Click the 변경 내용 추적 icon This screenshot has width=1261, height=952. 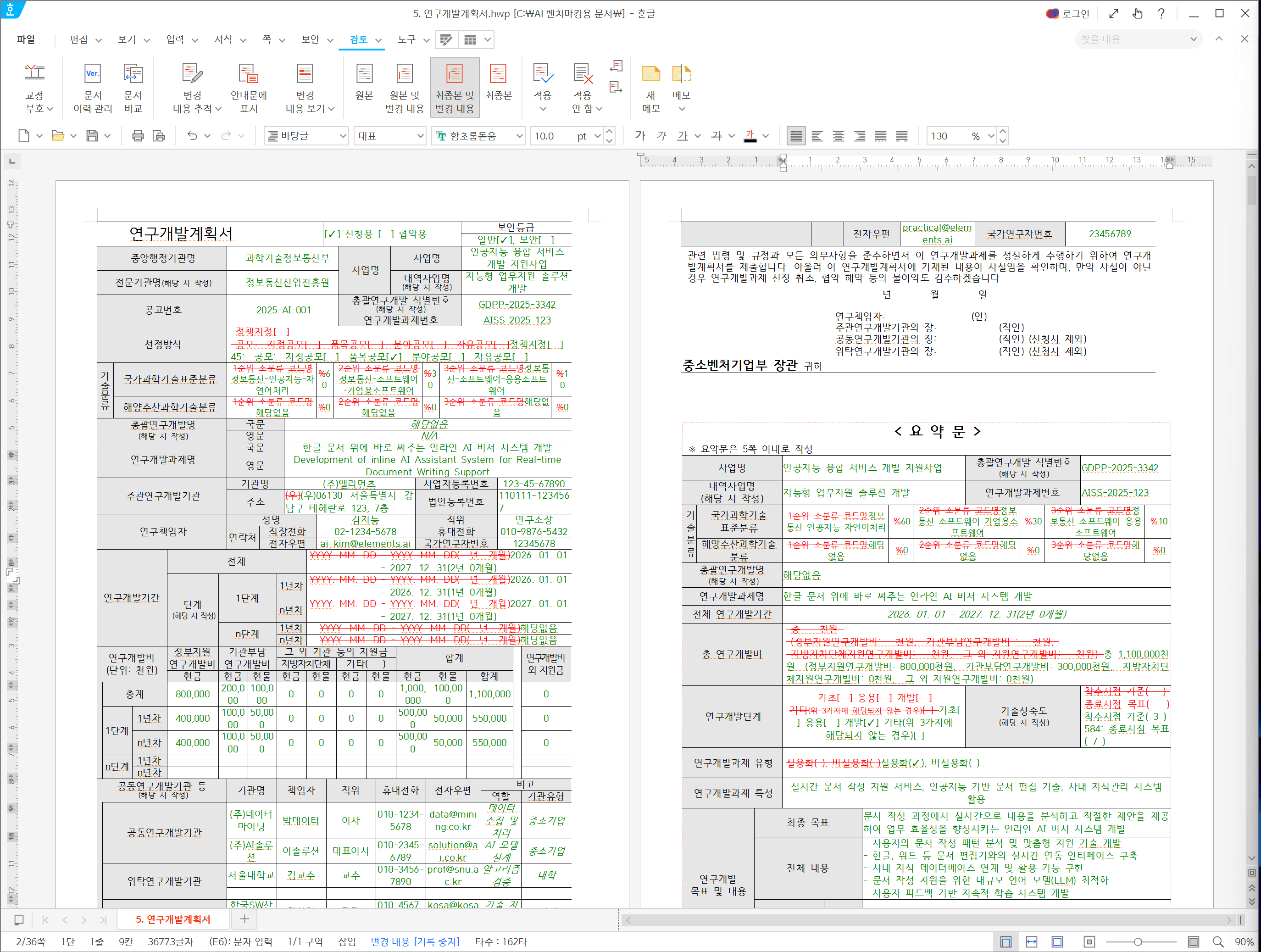[x=192, y=74]
